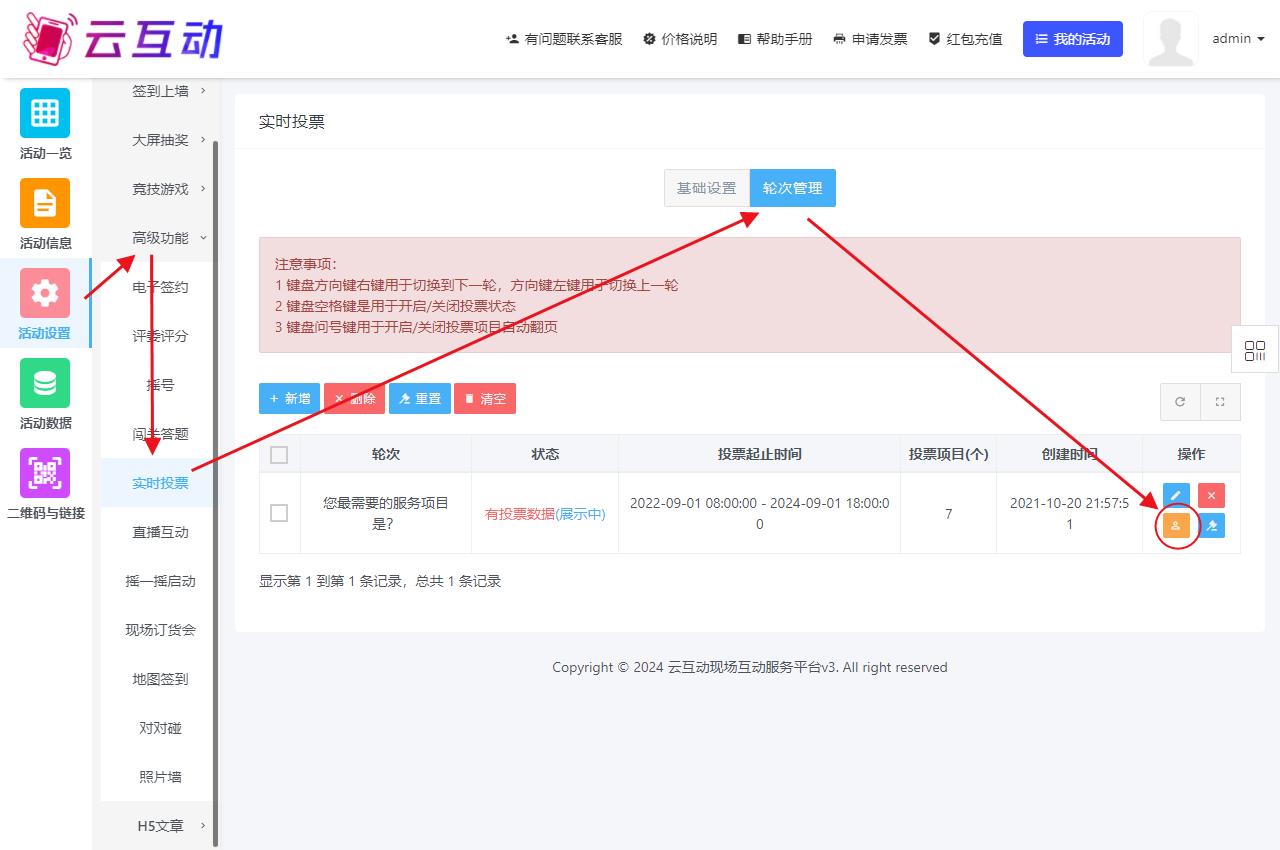
Task: Open 现场订货会 submenu item
Action: click(x=160, y=630)
